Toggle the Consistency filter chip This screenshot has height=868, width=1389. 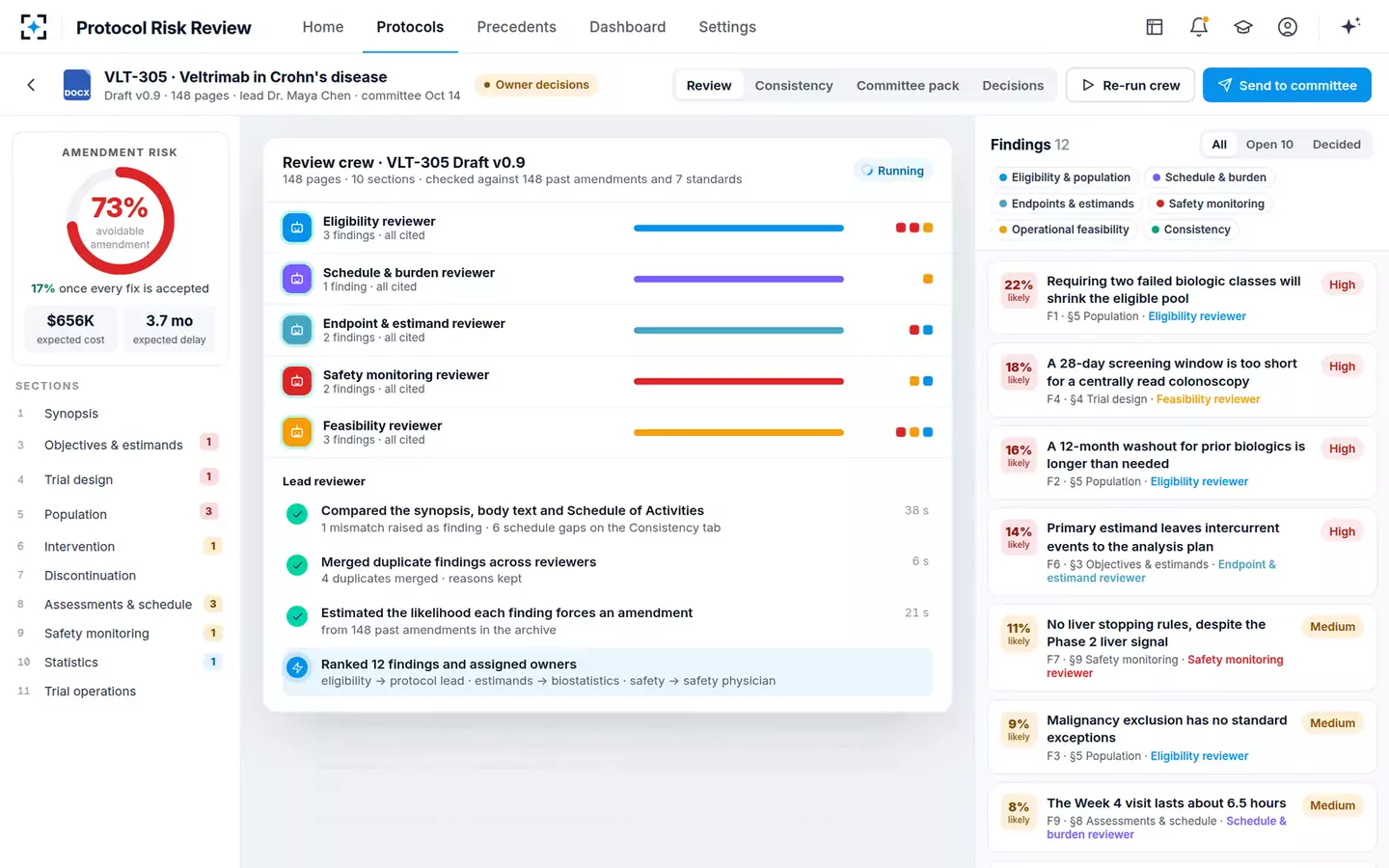pyautogui.click(x=1191, y=230)
